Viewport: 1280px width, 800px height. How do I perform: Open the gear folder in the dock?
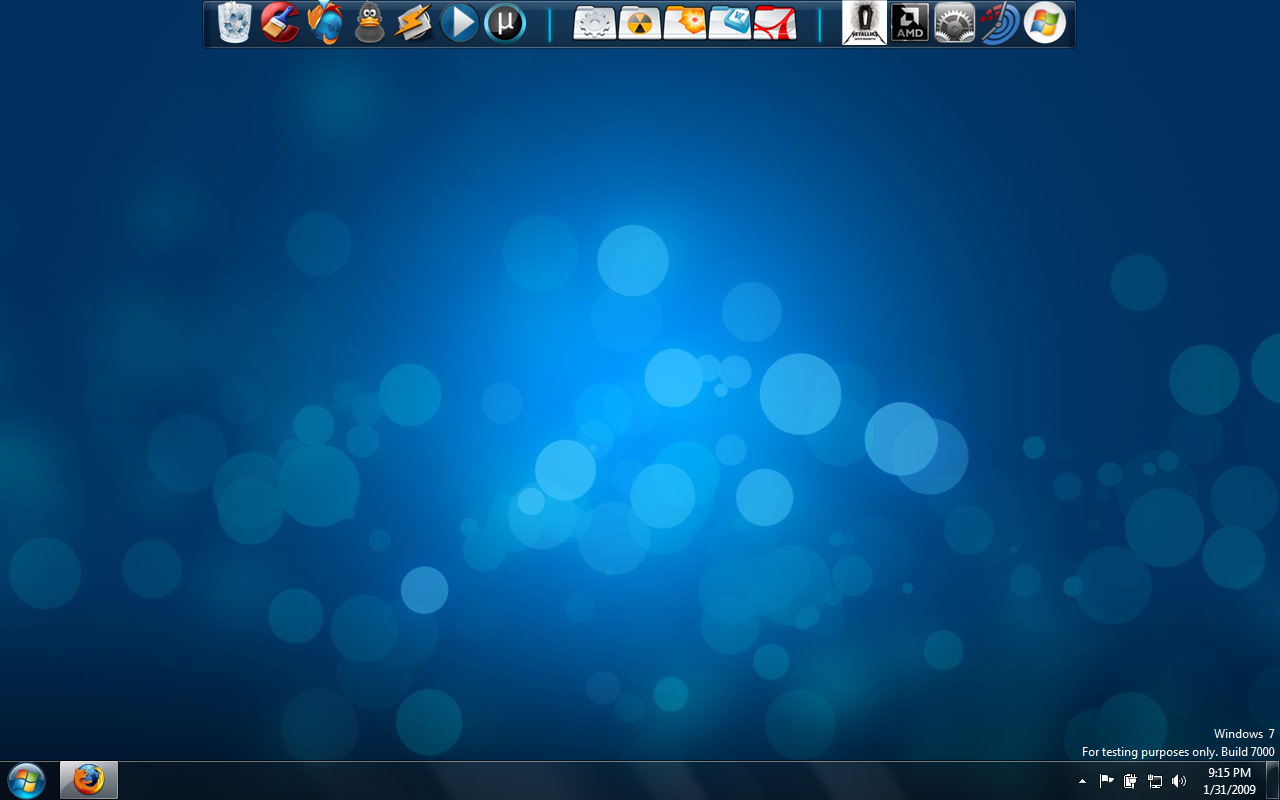tap(594, 23)
